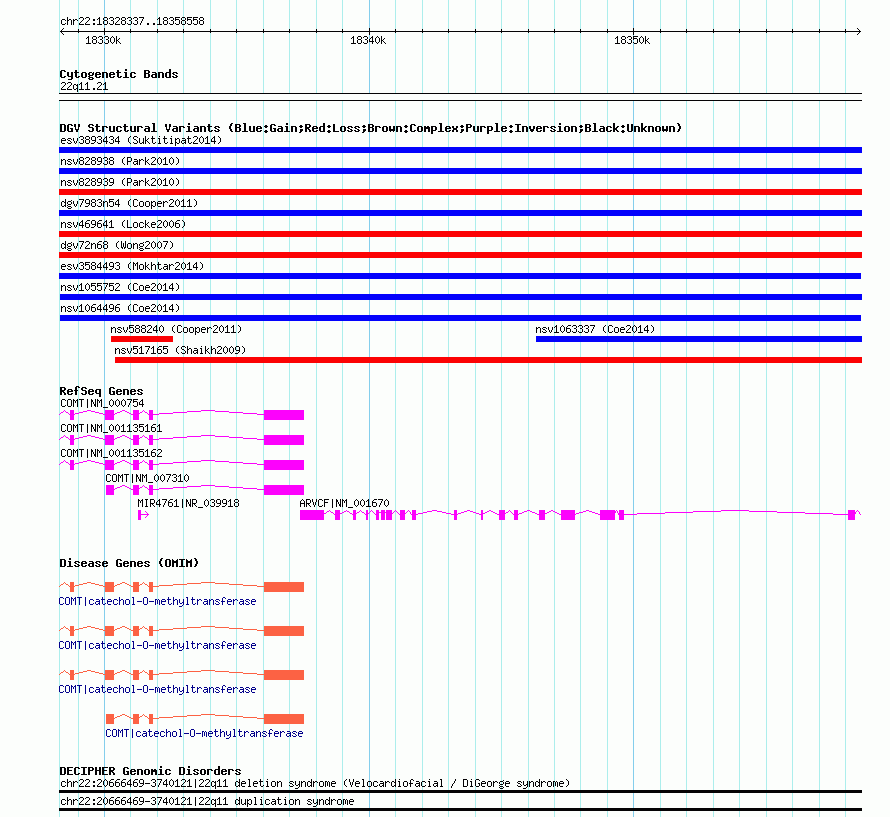Click the nsv588240 (Cooper2011) label text
Image resolution: width=890 pixels, height=817 pixels.
(x=176, y=329)
